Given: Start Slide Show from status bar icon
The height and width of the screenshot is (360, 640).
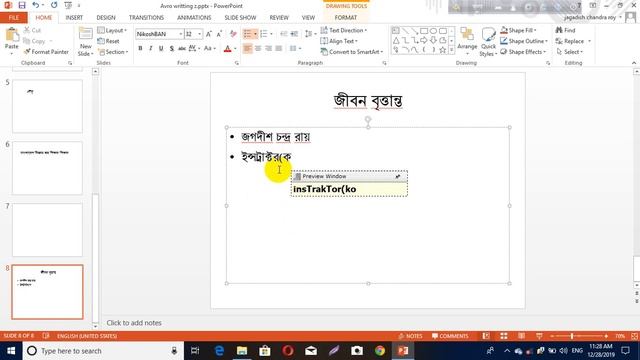Looking at the screenshot, I should pos(539,336).
